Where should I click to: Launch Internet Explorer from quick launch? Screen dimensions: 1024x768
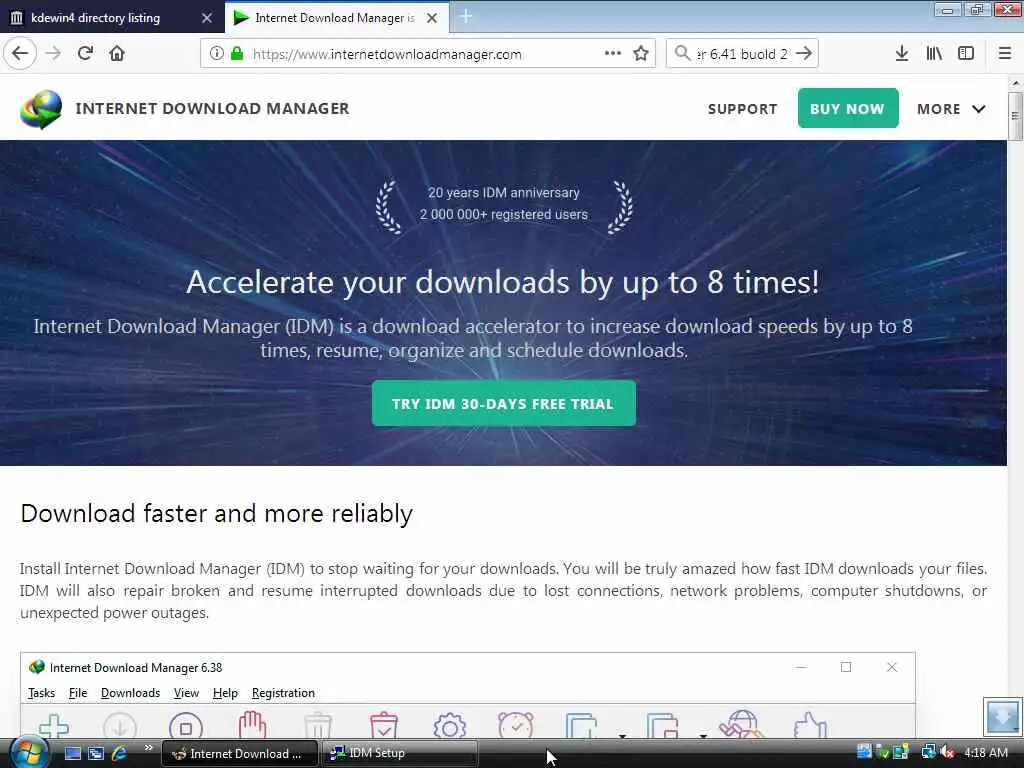click(x=119, y=753)
